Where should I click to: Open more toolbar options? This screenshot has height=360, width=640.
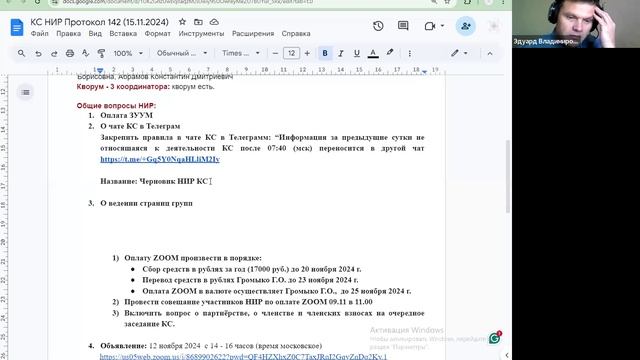tap(409, 53)
